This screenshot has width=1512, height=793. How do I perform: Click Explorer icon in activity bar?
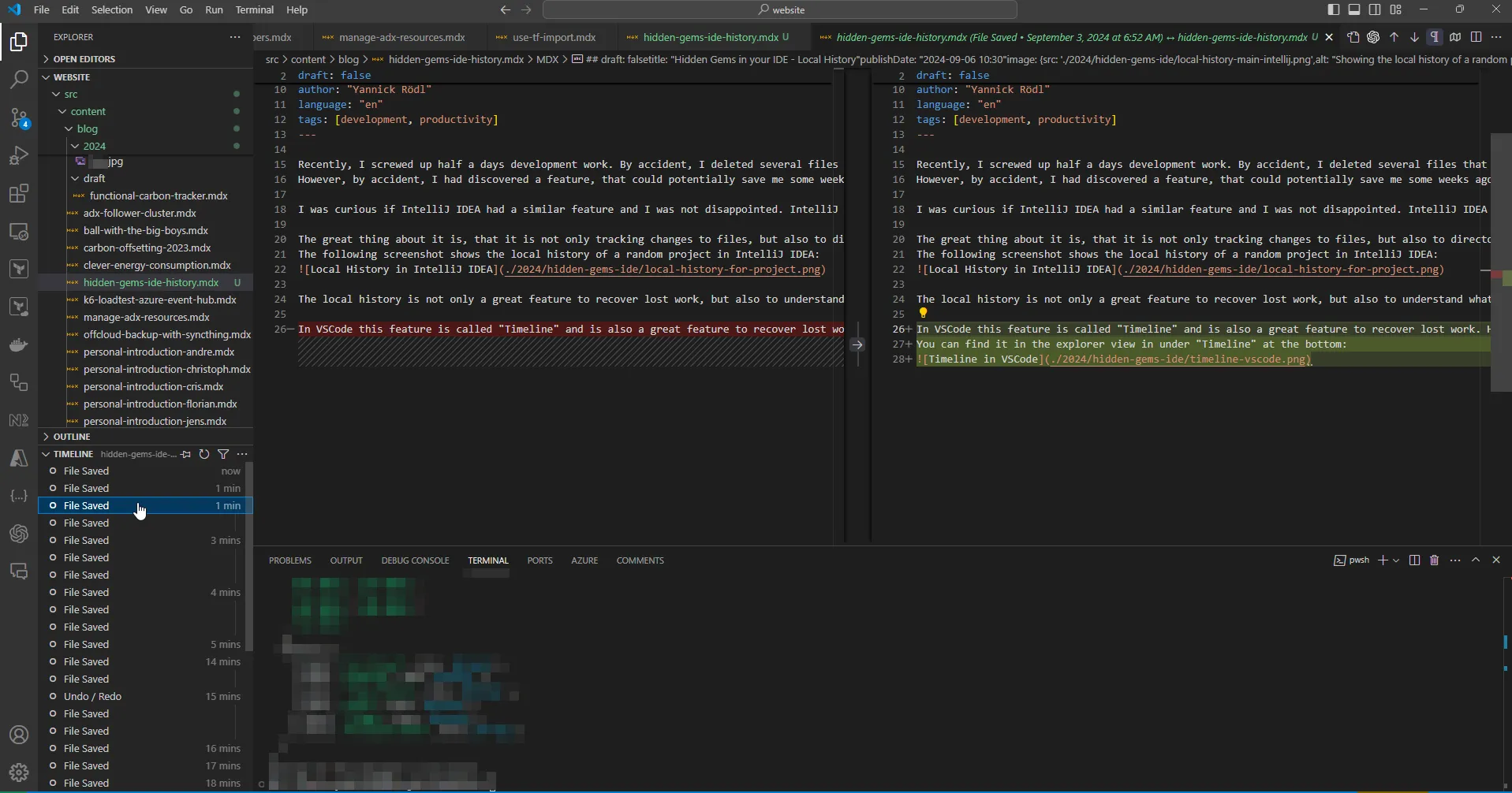[19, 41]
